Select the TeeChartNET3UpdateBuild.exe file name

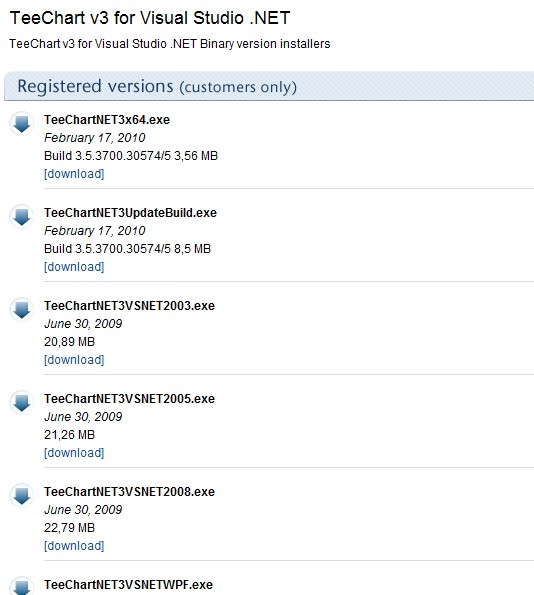click(x=130, y=212)
